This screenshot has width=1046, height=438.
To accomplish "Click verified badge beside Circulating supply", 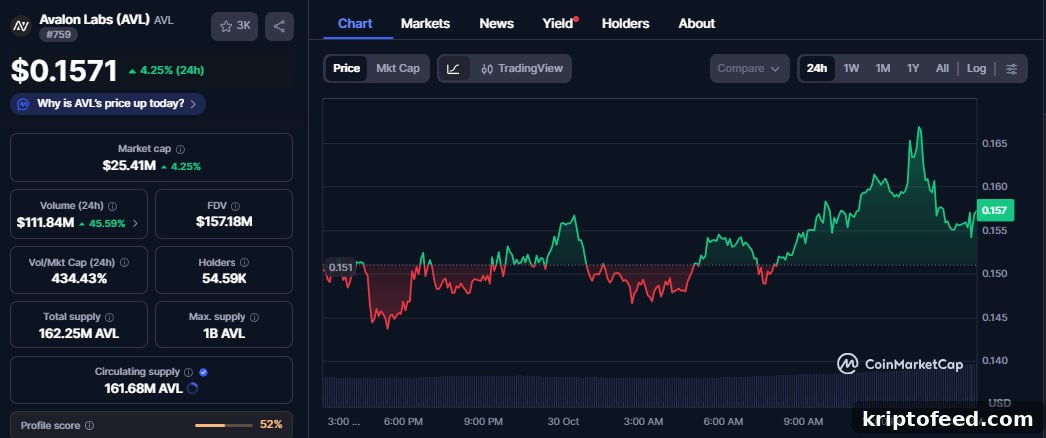I will pyautogui.click(x=203, y=372).
